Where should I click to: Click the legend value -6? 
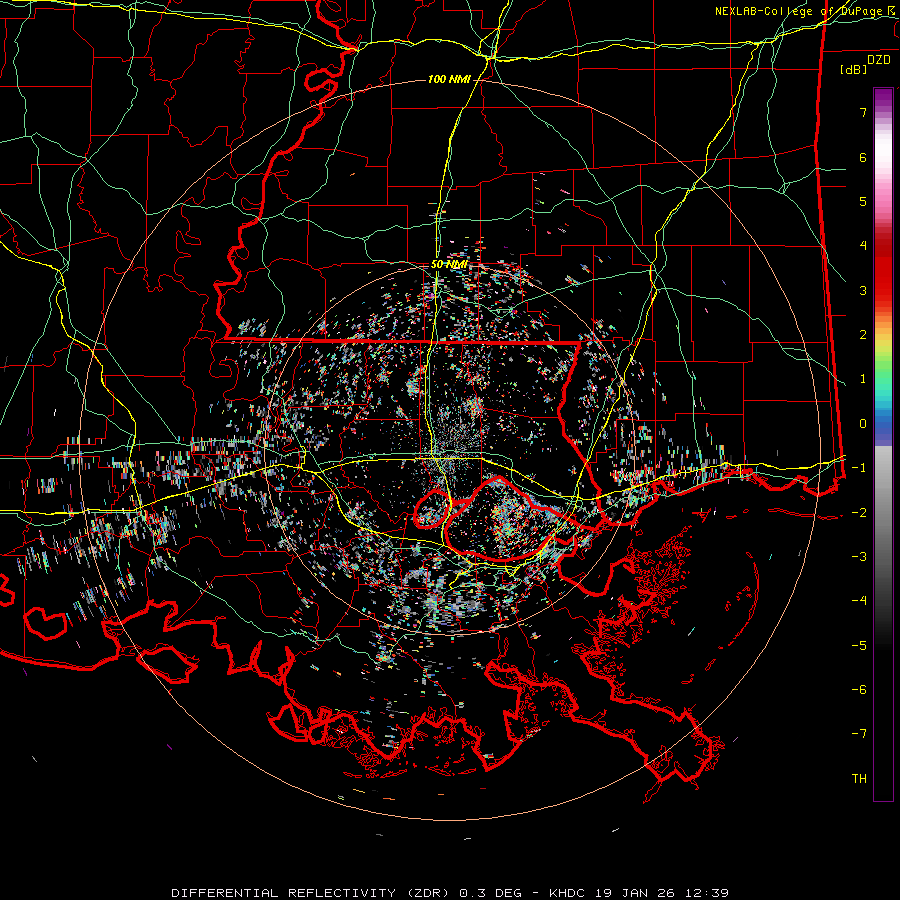click(859, 690)
